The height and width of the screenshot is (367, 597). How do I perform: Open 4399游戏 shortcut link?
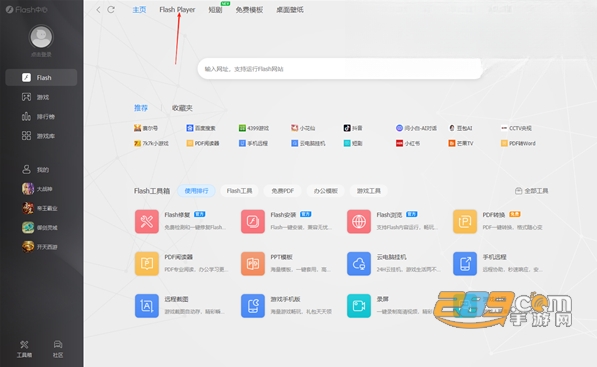(x=254, y=128)
